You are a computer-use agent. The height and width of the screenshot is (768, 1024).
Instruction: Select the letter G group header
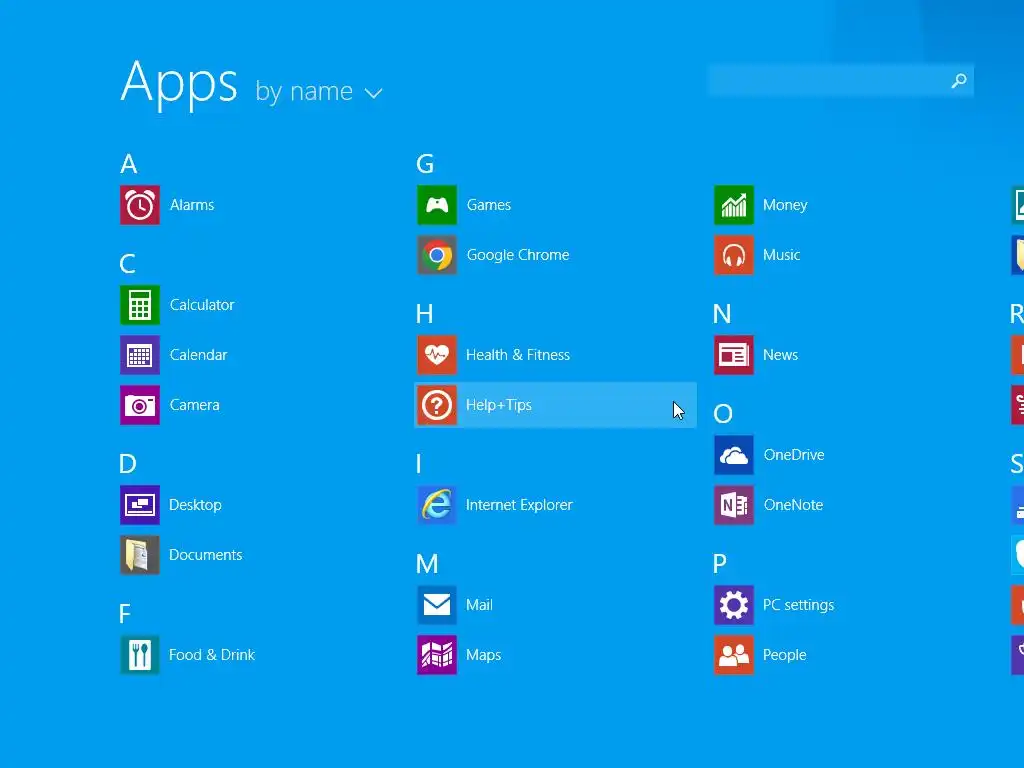(425, 164)
